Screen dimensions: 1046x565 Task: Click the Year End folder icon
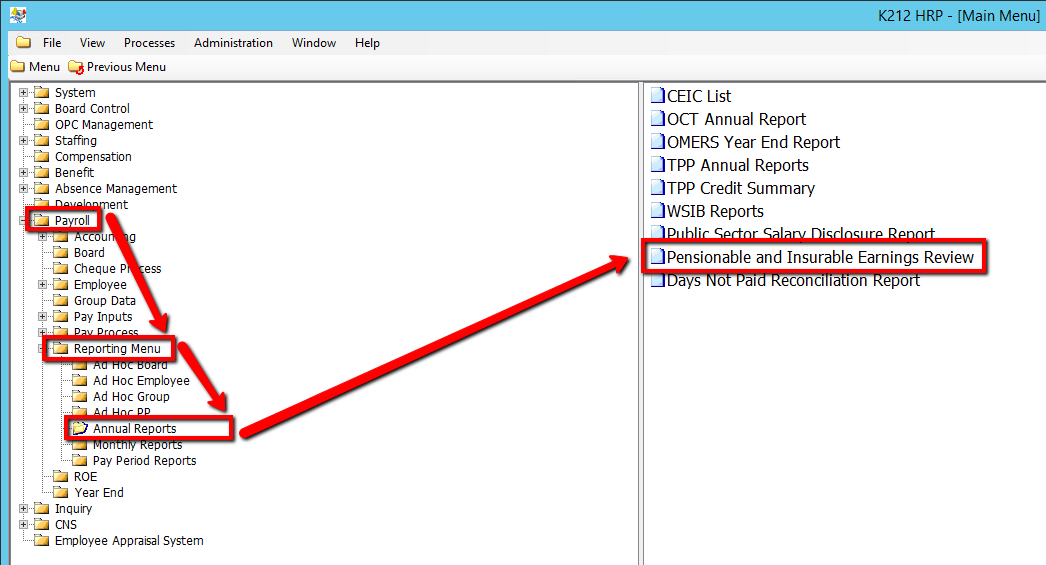pyautogui.click(x=61, y=493)
